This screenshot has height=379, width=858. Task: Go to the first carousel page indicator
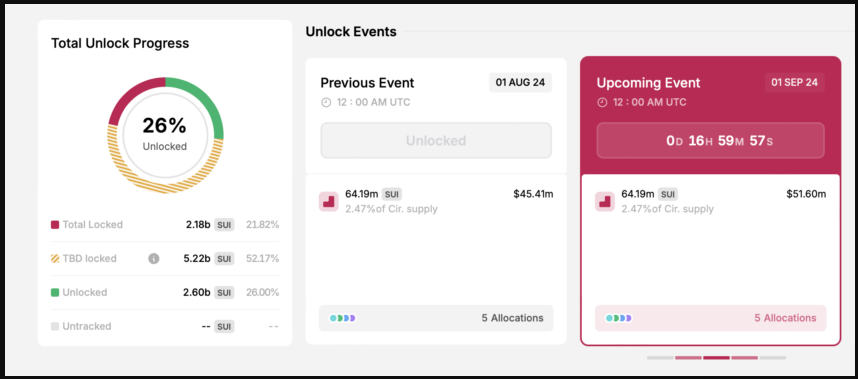[660, 358]
